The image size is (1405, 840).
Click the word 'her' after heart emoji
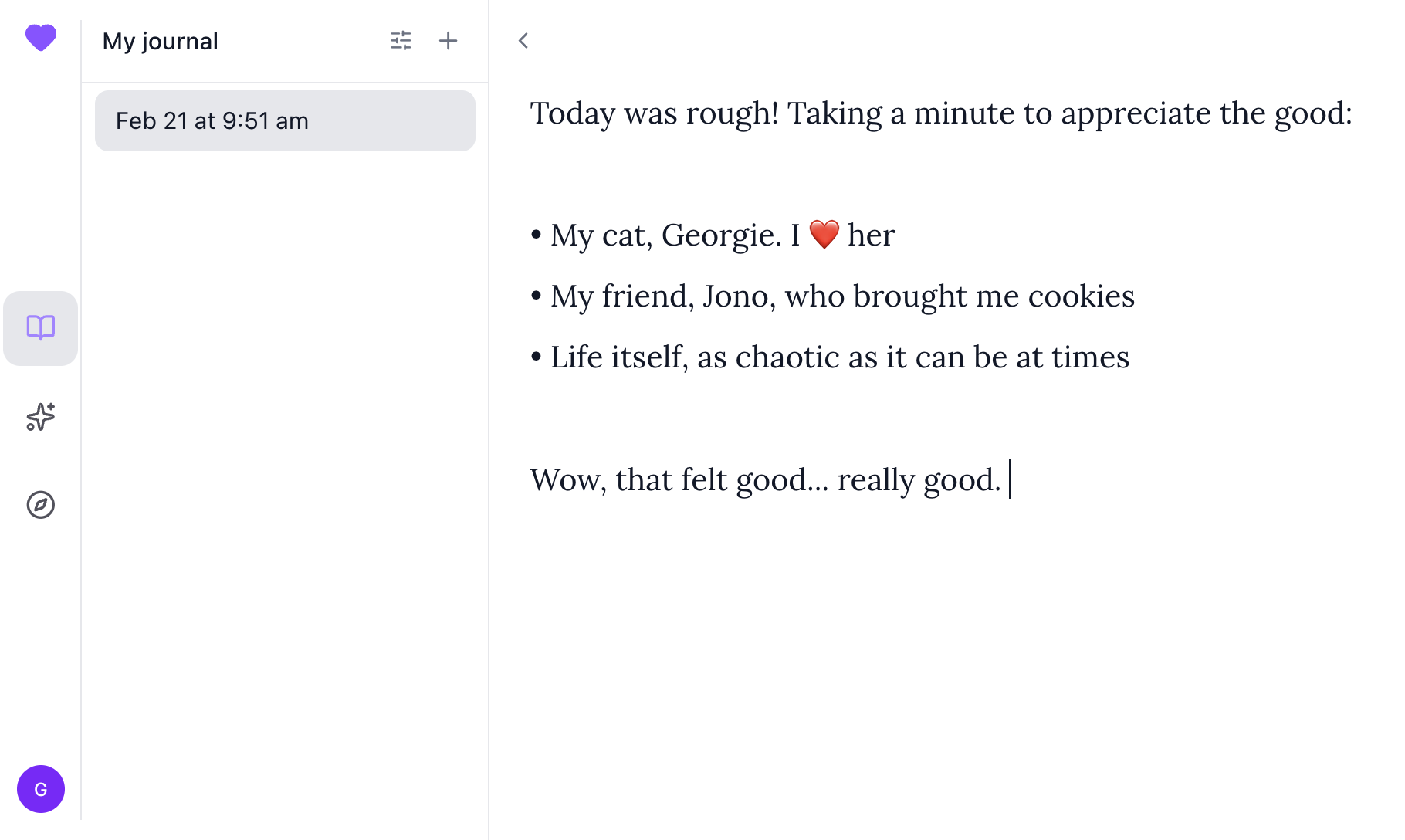pyautogui.click(x=871, y=235)
